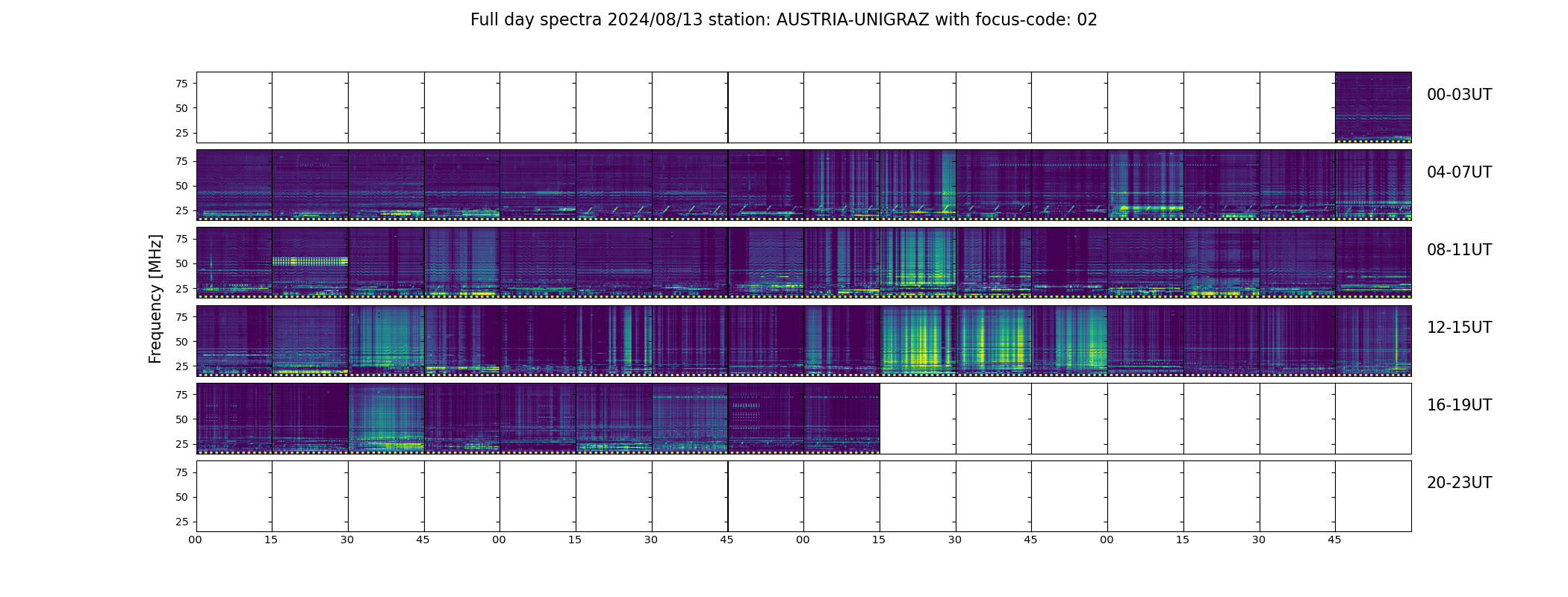Screen dimensions: 1568x597
Task: Open the 08:15 spectrogram with the bright 50 MHz band
Action: (310, 263)
